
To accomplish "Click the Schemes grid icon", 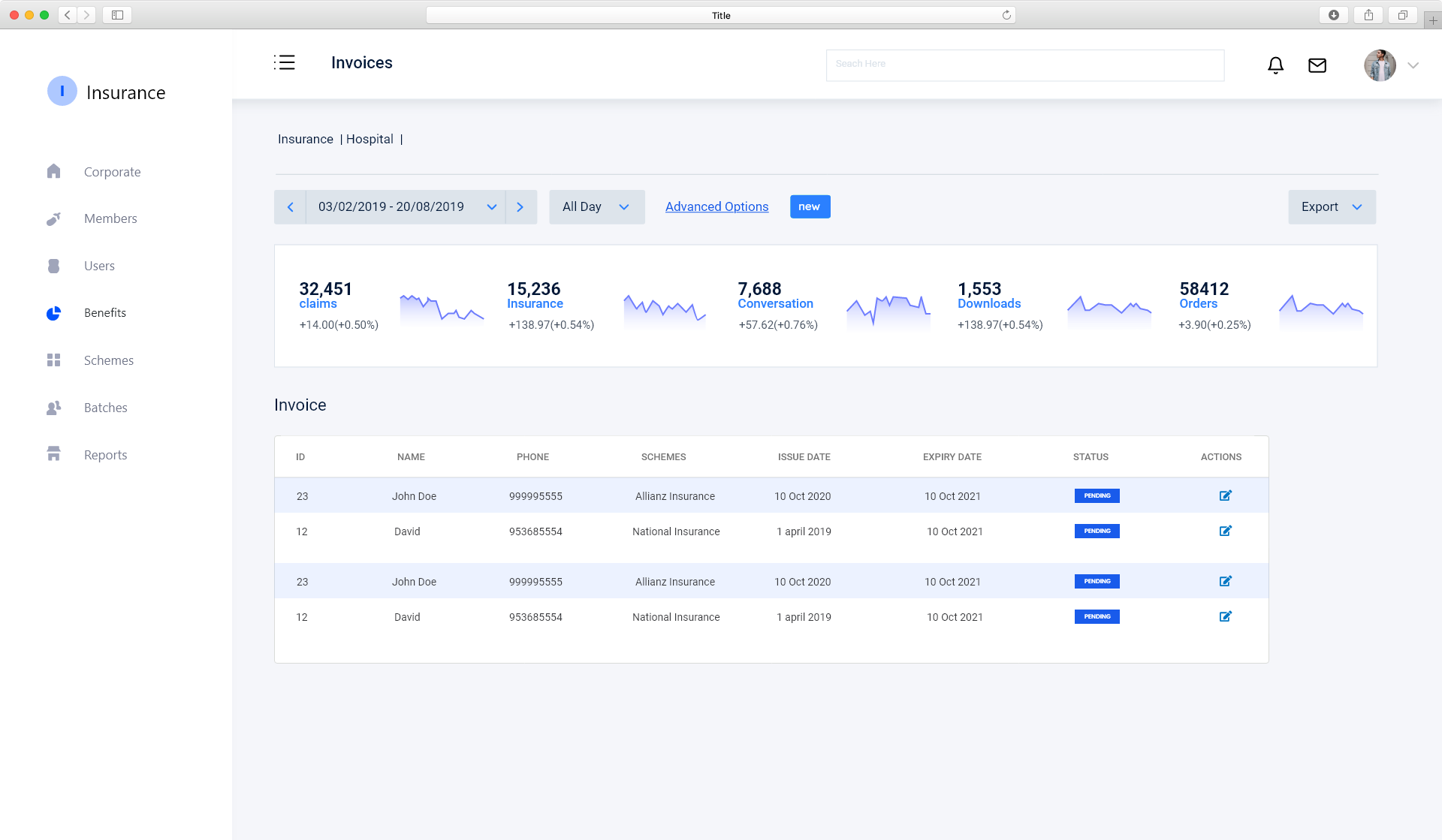I will pyautogui.click(x=53, y=360).
